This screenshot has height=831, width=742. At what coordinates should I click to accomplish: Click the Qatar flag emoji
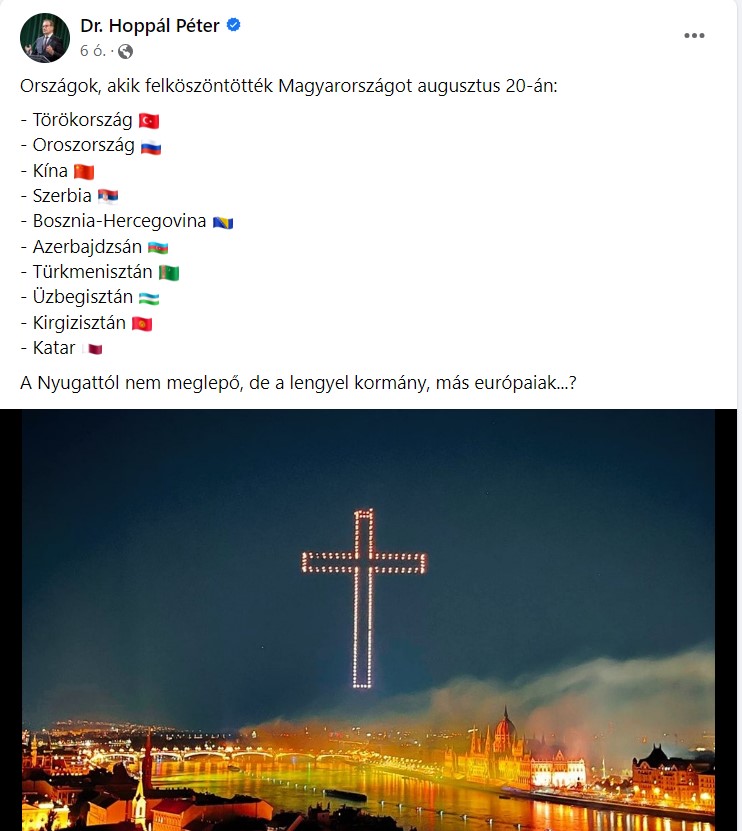92,349
